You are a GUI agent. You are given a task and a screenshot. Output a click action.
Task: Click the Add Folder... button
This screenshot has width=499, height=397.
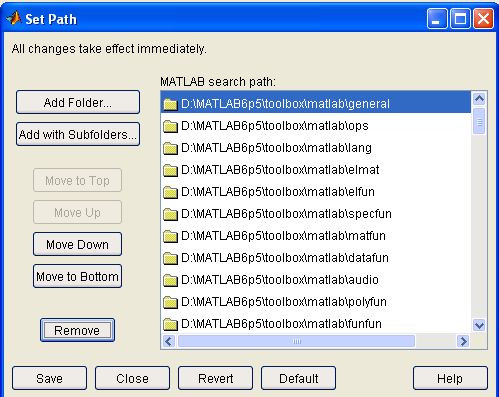[x=78, y=102]
